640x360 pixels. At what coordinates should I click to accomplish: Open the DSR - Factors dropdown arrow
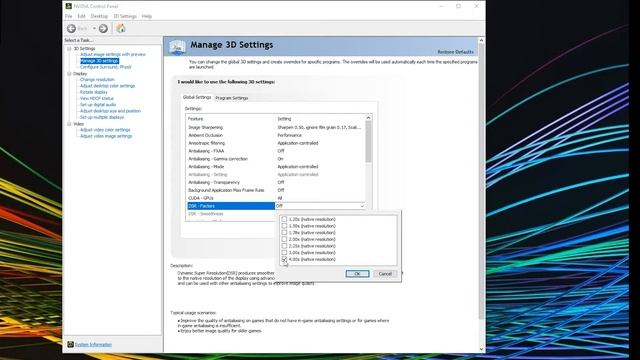tap(362, 206)
